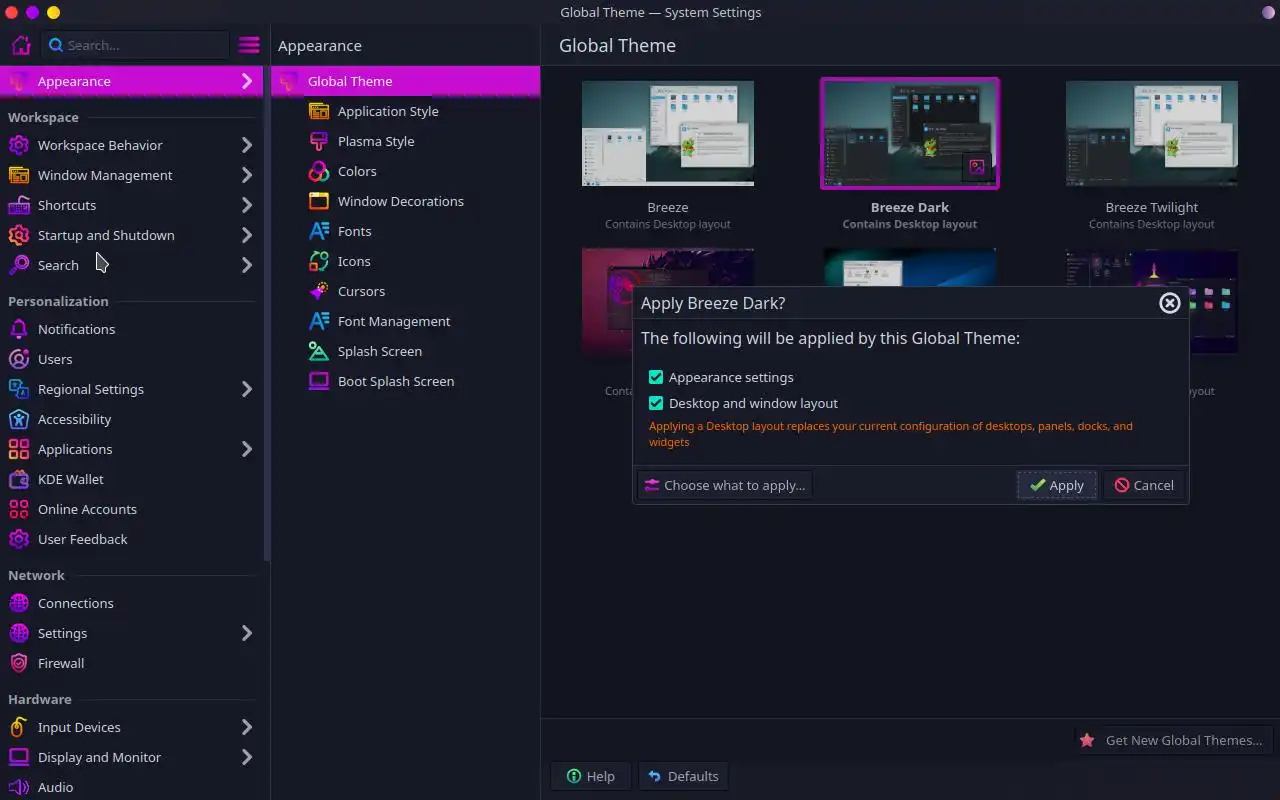Click the User Feedback icon

[x=19, y=539]
